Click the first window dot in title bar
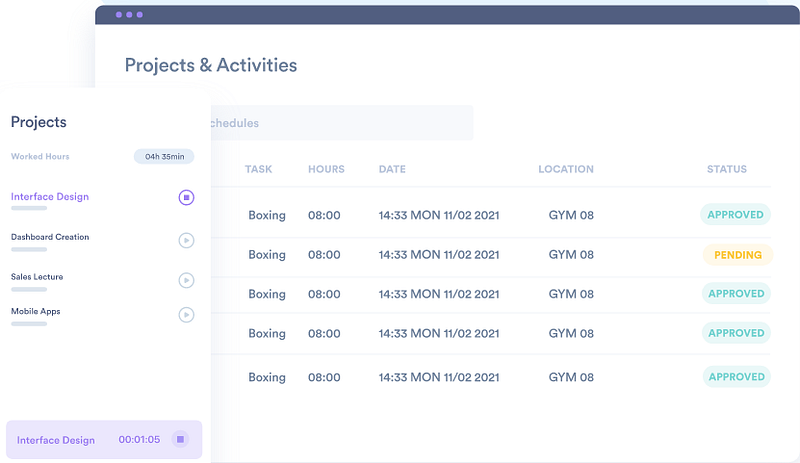The width and height of the screenshot is (800, 463). coord(119,15)
